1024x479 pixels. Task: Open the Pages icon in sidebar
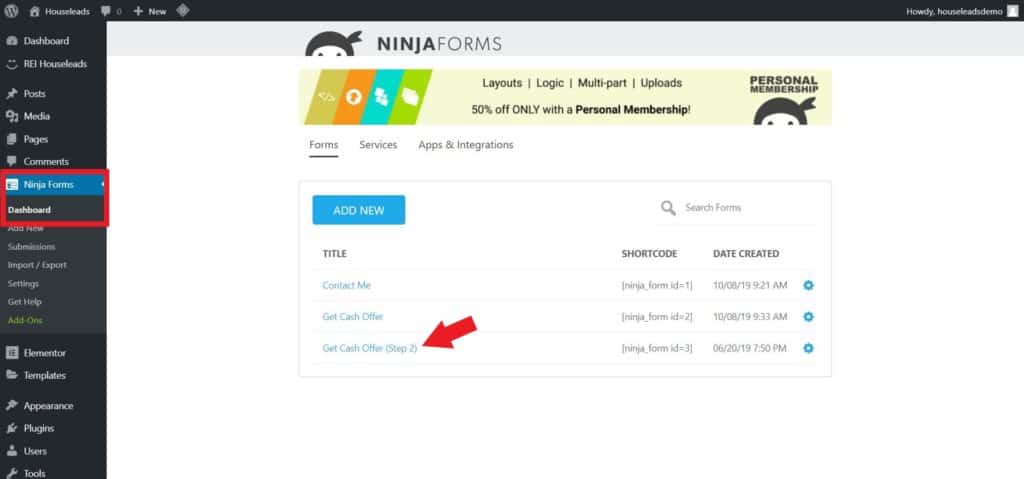12,139
